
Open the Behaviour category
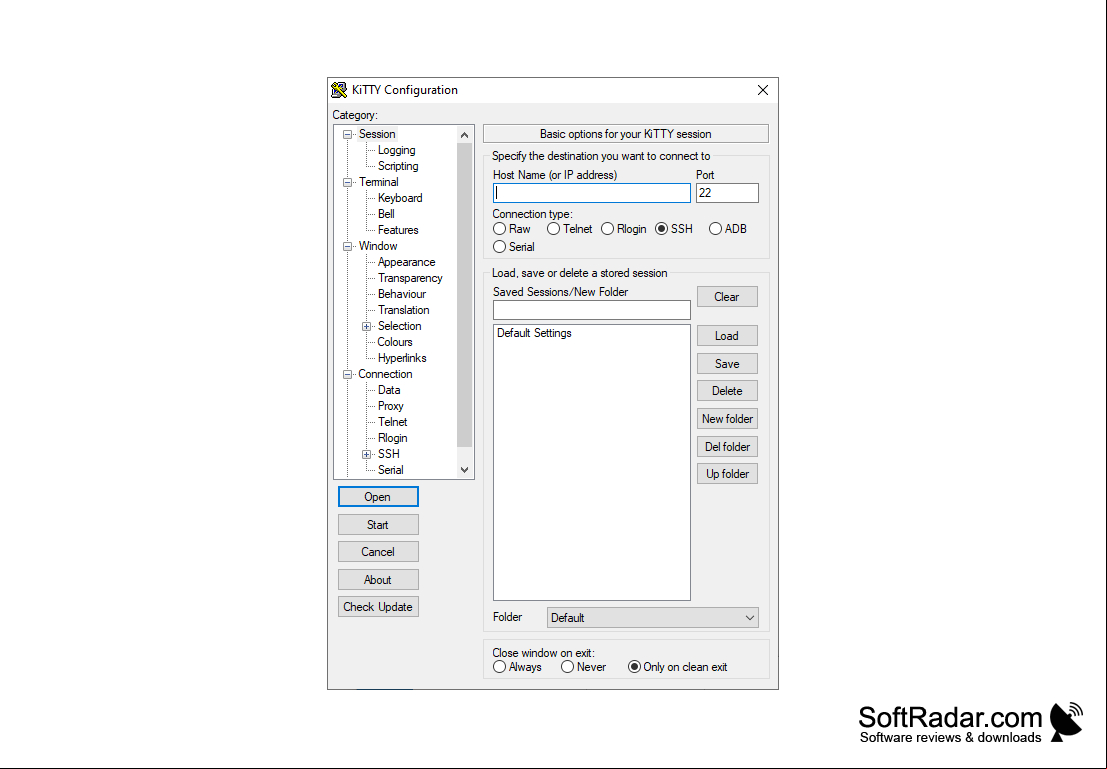point(402,294)
